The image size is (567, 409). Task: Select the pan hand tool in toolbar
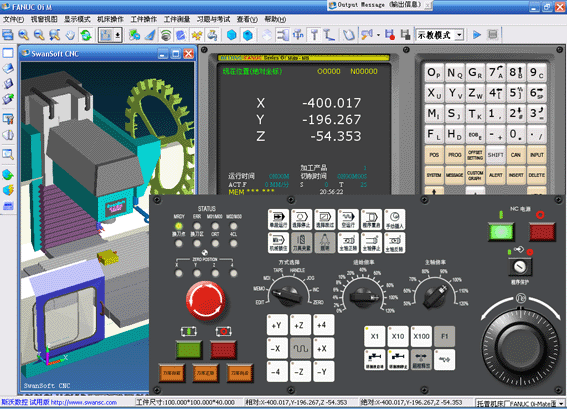point(70,35)
